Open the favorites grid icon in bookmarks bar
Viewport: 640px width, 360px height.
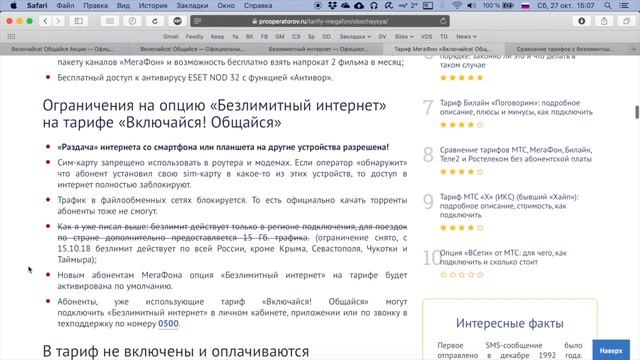coord(11,36)
